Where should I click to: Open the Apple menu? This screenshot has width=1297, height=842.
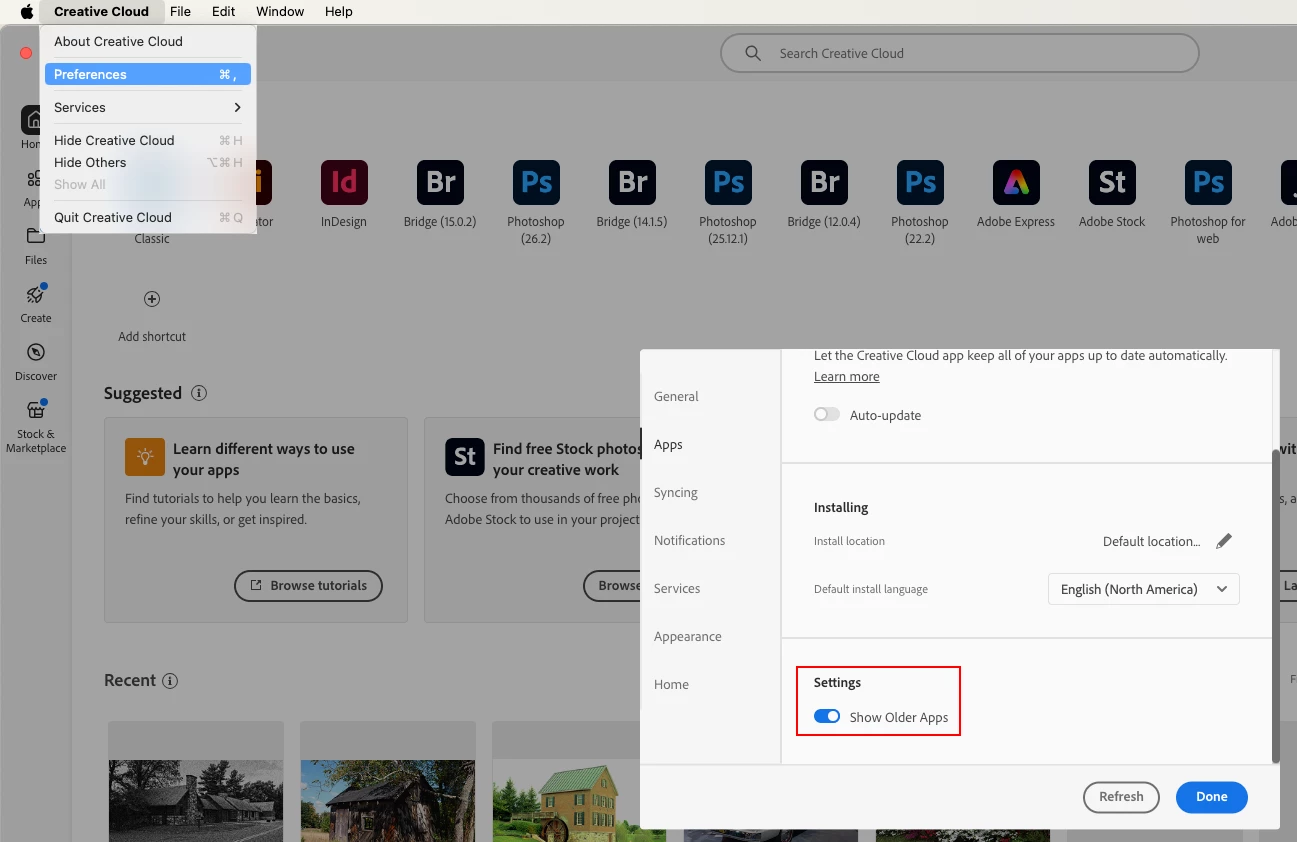point(27,11)
